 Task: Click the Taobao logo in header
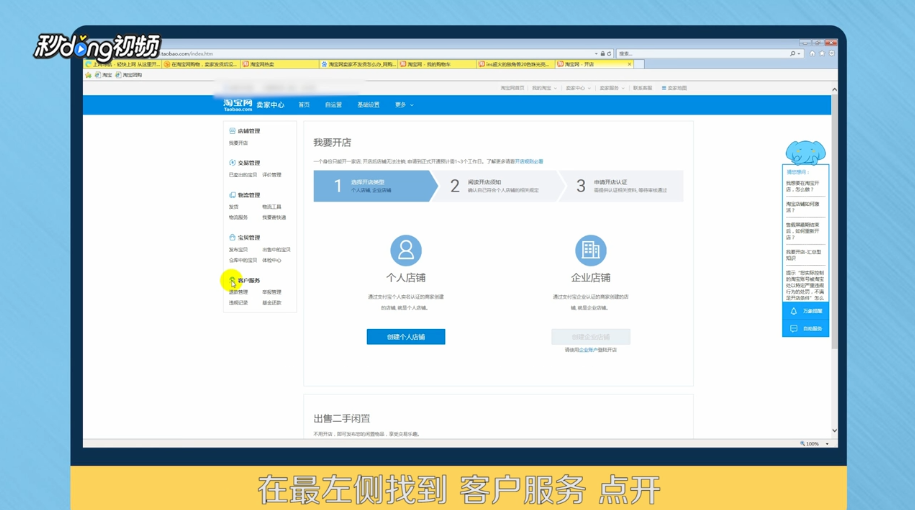pos(238,105)
